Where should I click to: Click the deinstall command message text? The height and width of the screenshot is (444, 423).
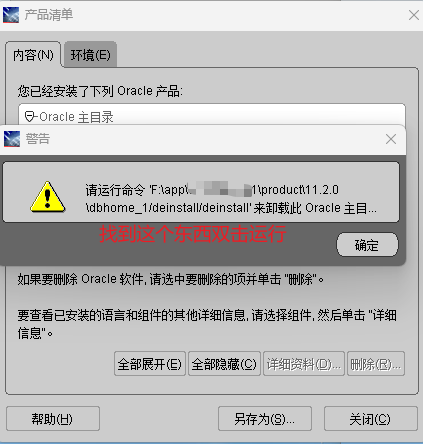coord(231,199)
